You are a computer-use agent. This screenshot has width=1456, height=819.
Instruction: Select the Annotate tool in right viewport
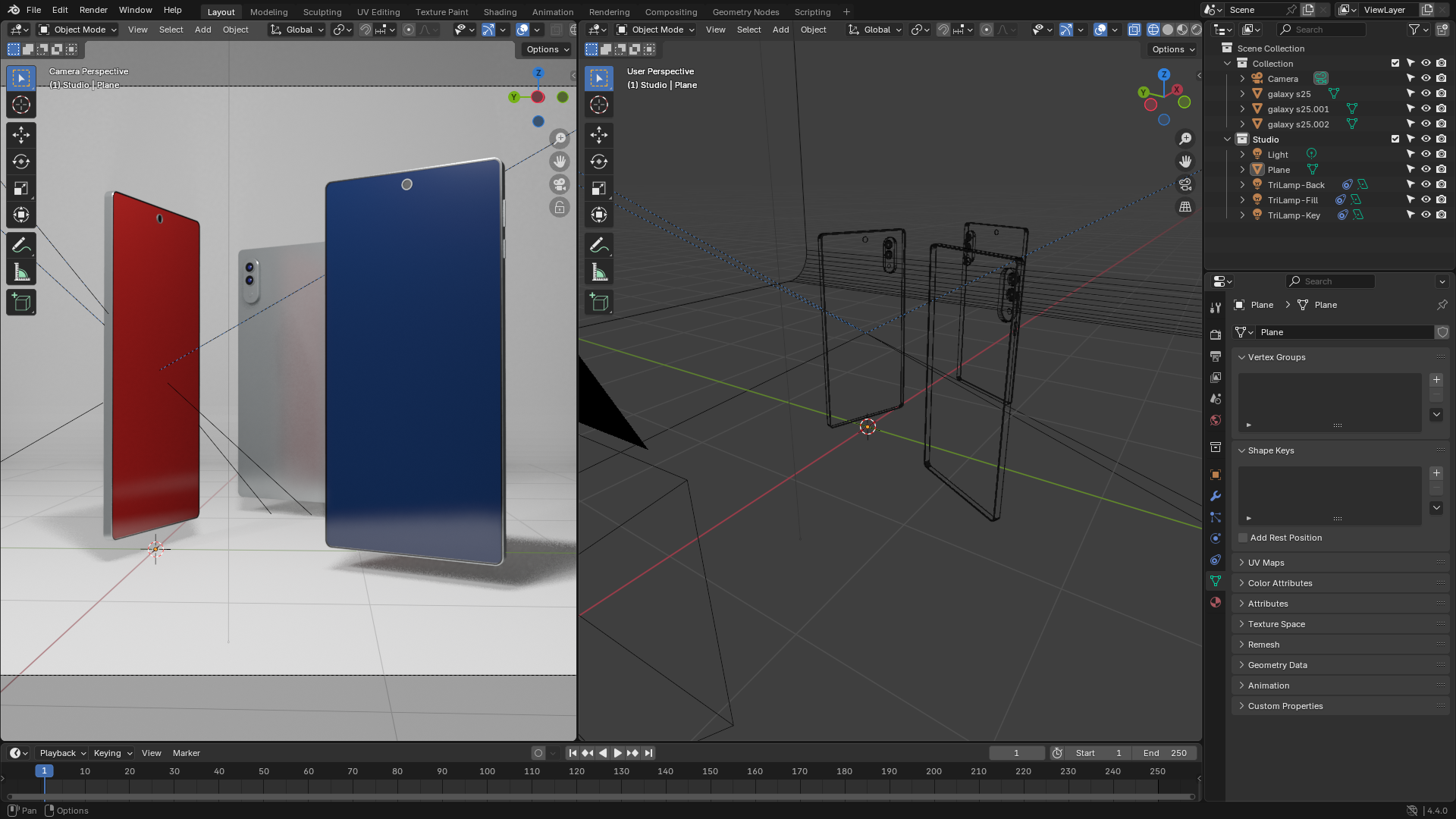tap(599, 246)
